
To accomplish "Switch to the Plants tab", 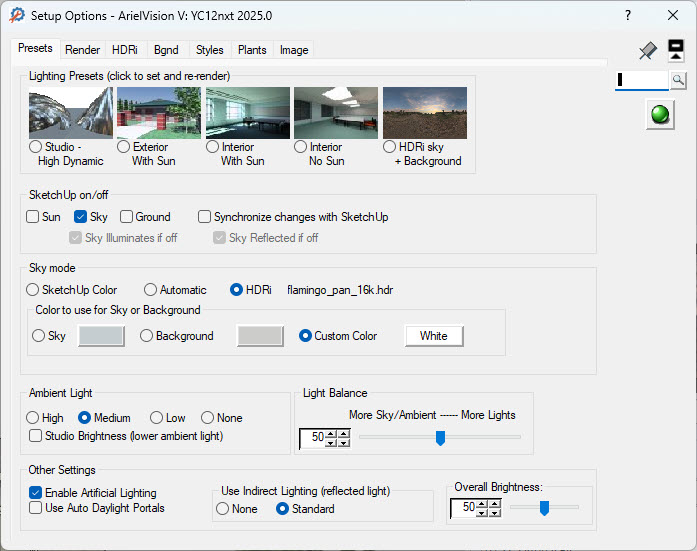I will (252, 50).
